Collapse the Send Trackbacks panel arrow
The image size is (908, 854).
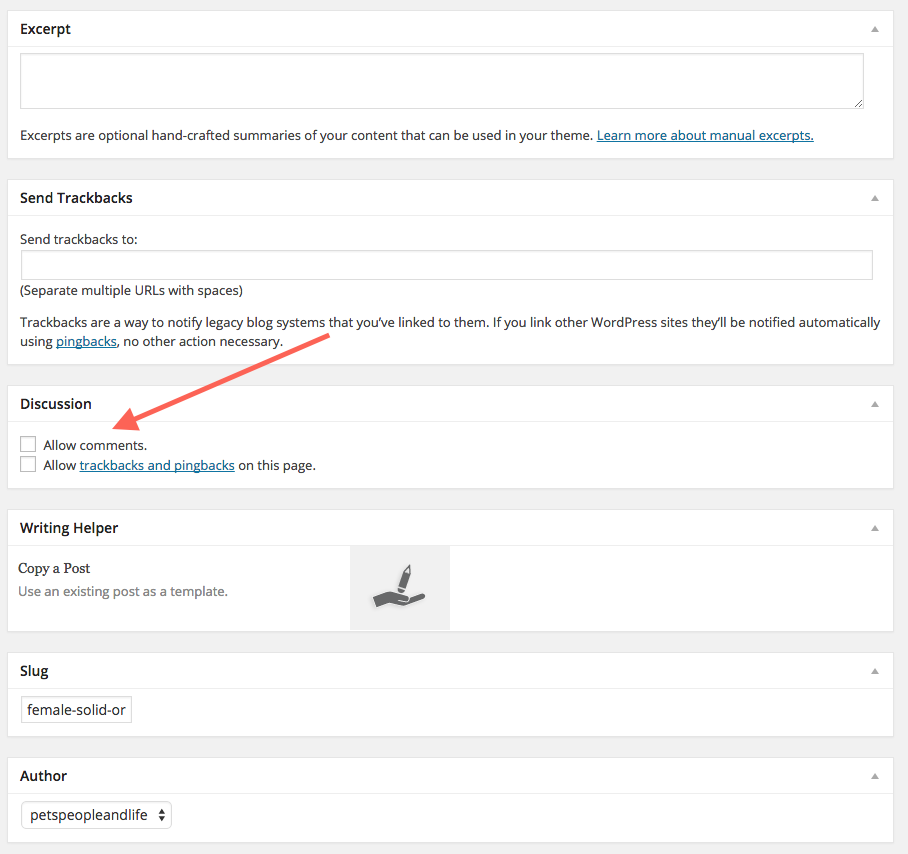875,199
